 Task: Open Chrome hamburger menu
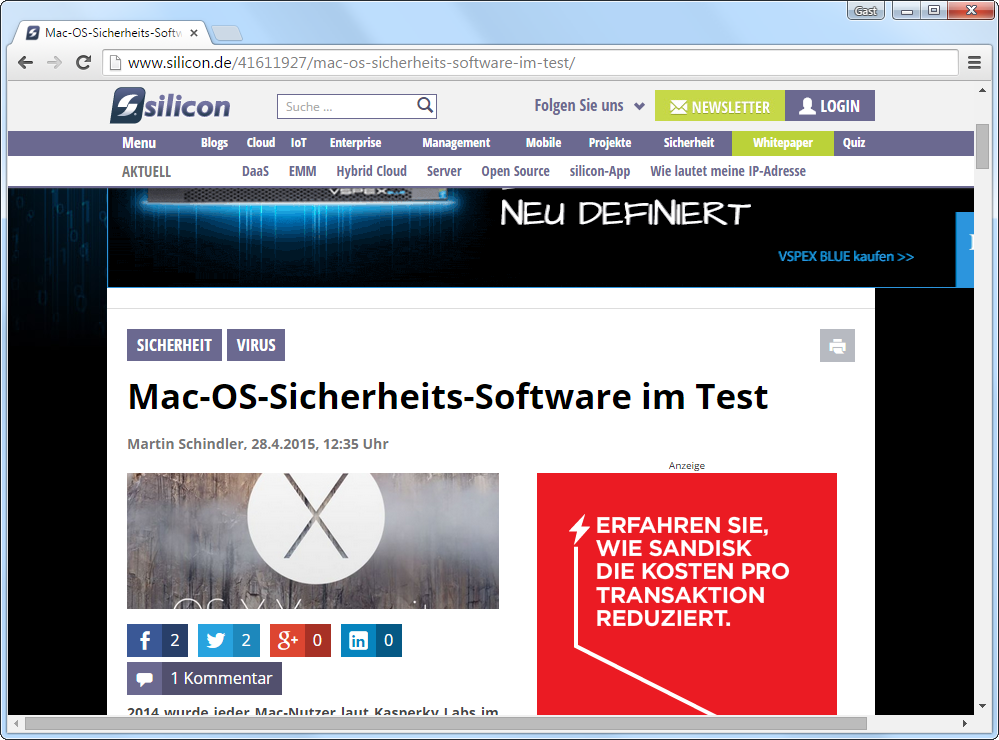(x=974, y=63)
